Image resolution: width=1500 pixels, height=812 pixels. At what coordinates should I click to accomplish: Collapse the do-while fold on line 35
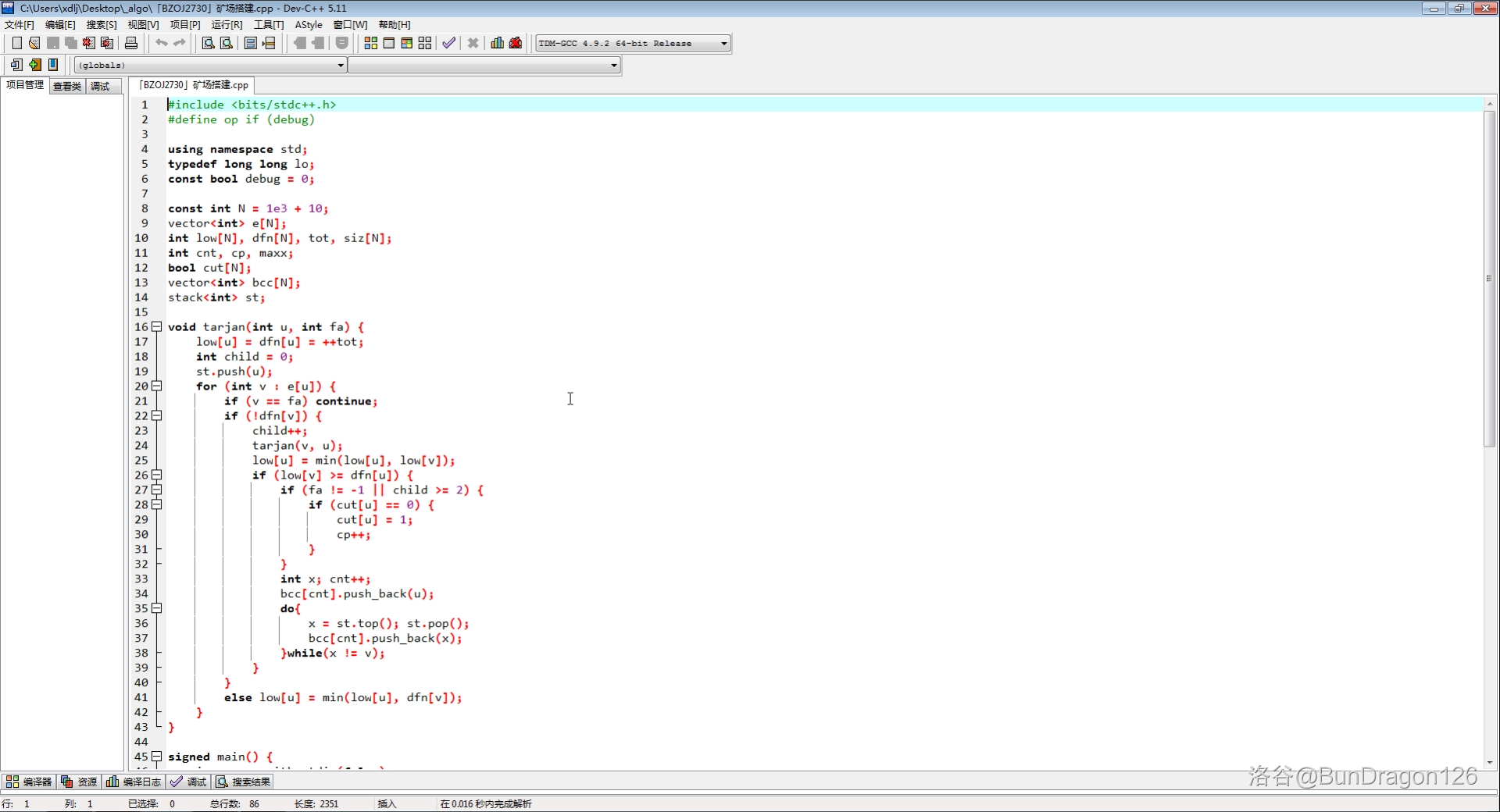156,608
